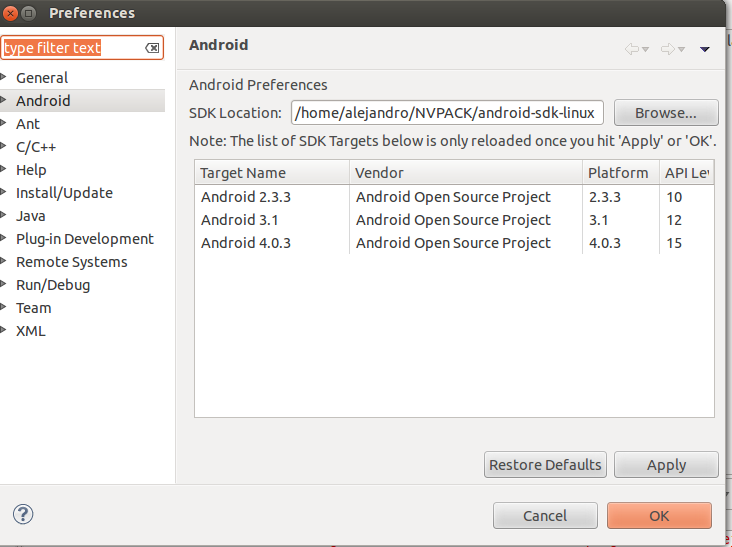Select Help in the category tree
This screenshot has height=547, width=732.
(31, 170)
